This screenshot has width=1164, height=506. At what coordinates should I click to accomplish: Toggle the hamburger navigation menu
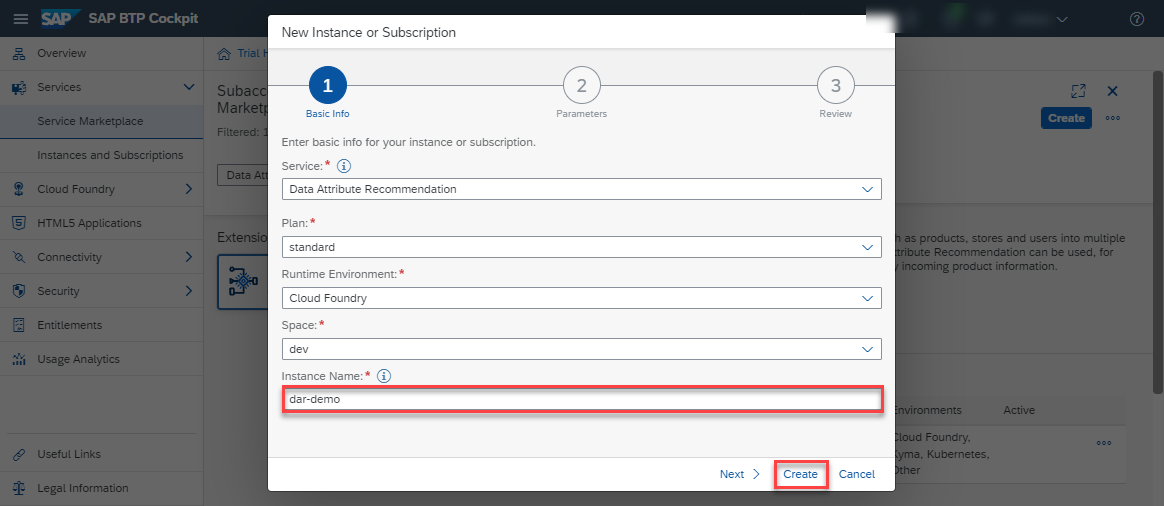click(21, 19)
